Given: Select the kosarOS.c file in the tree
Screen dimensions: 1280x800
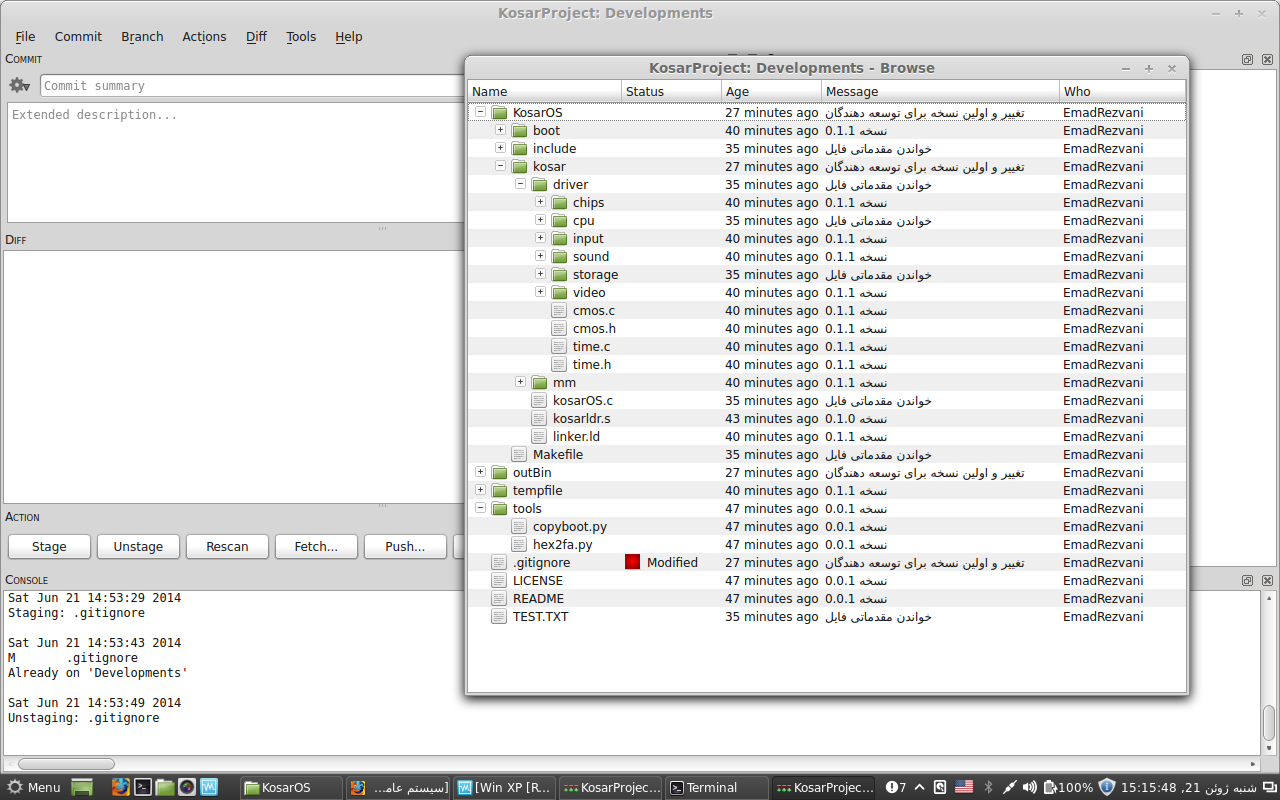Looking at the screenshot, I should pos(582,400).
